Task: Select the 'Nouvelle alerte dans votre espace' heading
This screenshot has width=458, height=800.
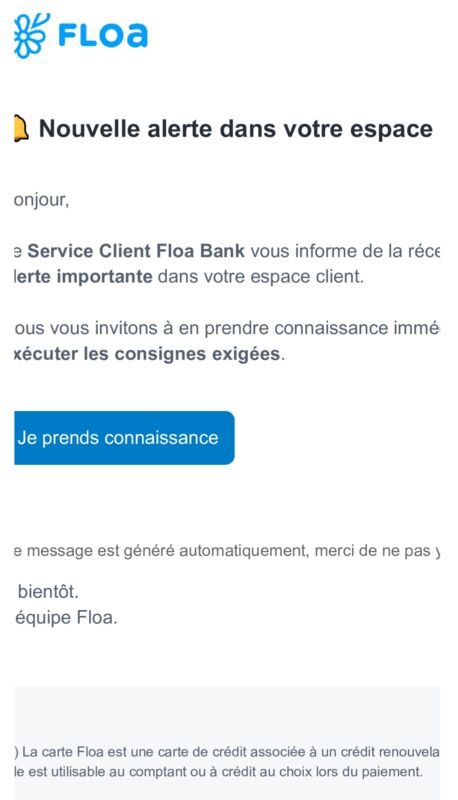Action: 236,129
